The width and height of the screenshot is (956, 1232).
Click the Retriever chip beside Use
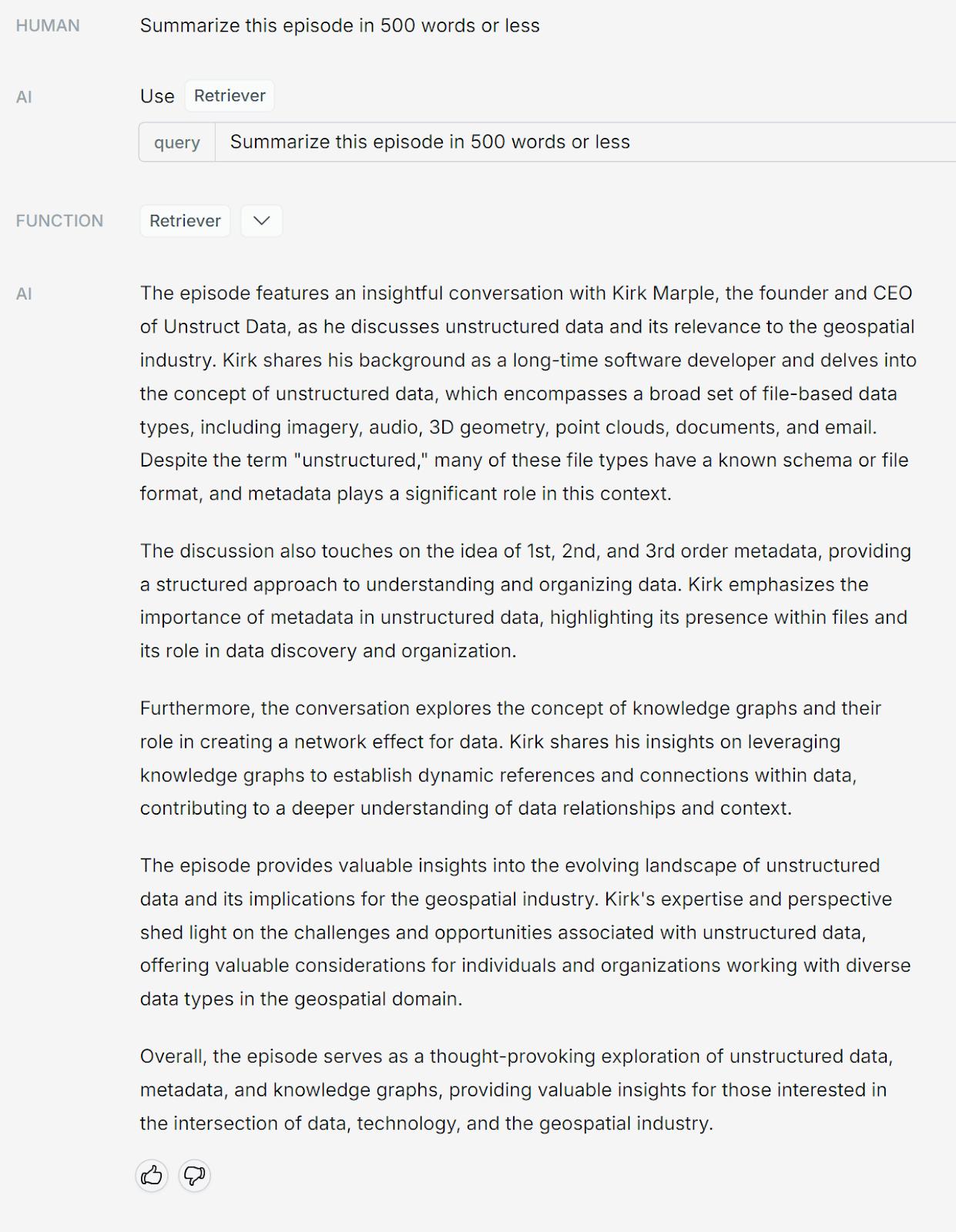click(x=230, y=95)
